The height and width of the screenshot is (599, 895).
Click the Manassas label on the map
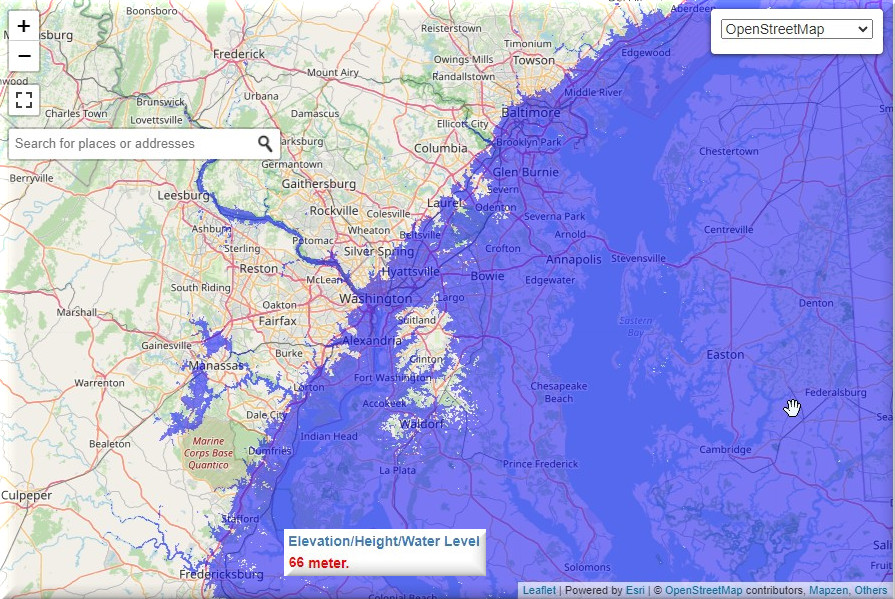click(215, 366)
